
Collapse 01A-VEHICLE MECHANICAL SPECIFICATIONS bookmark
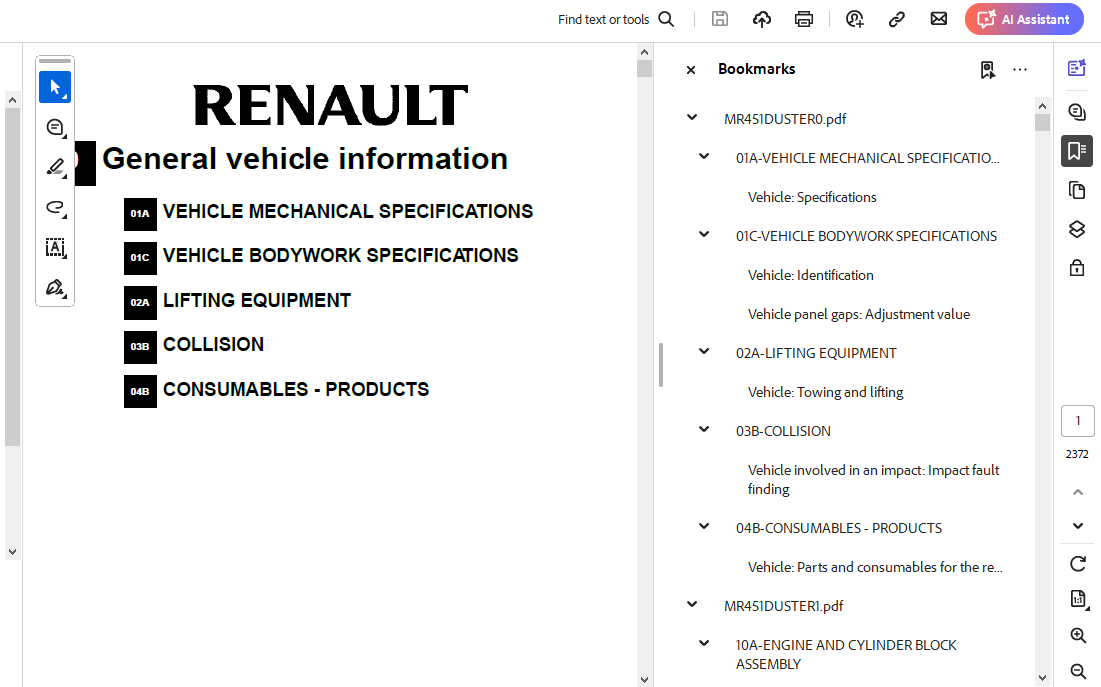(x=704, y=157)
